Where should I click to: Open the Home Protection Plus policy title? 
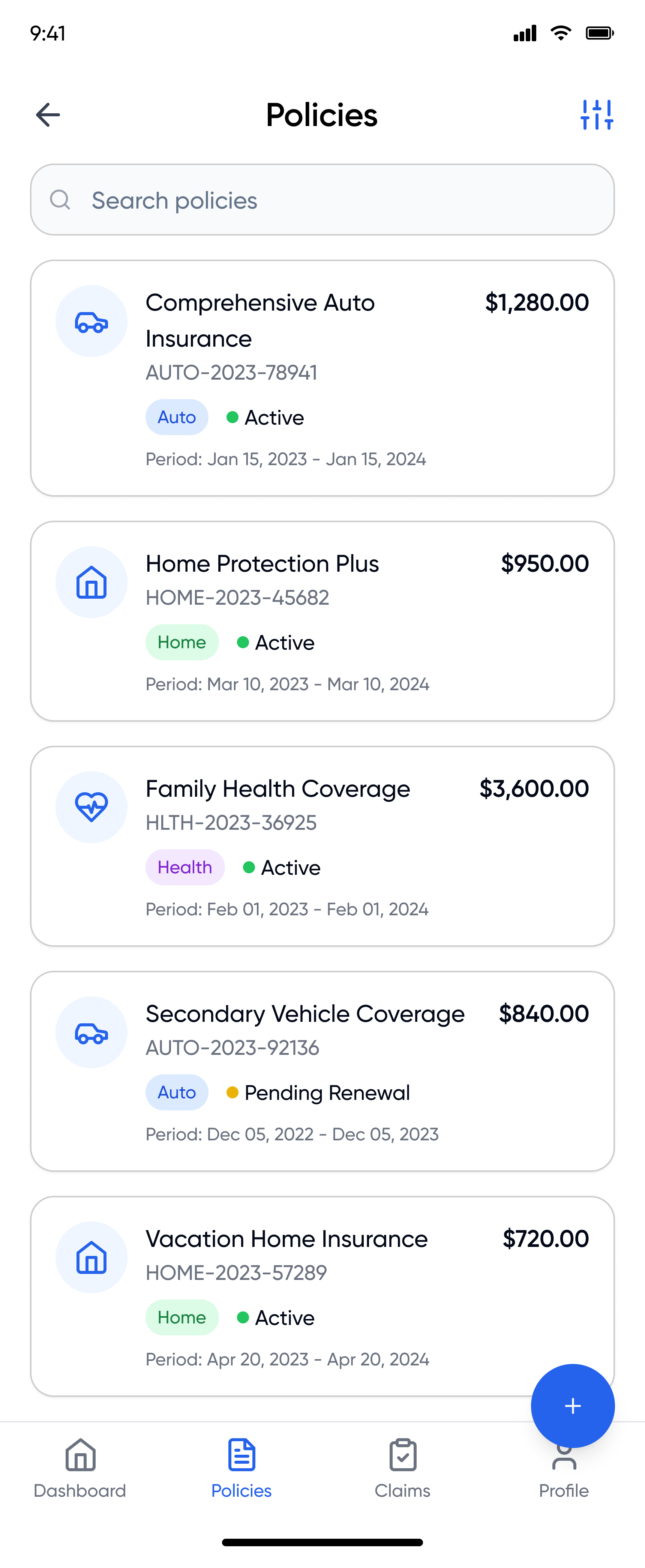(262, 564)
